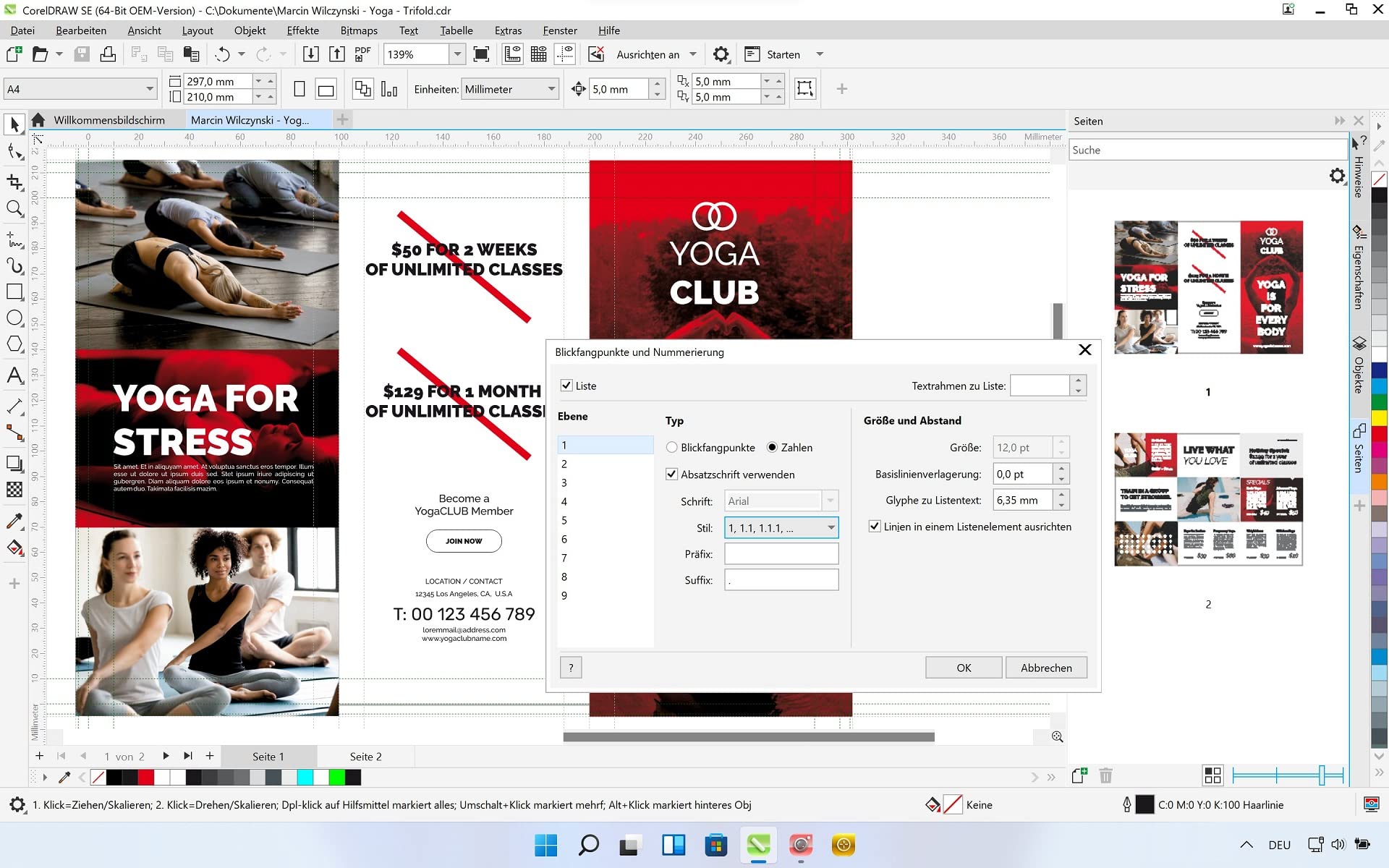Open the Datei menu
The width and height of the screenshot is (1389, 868).
(x=22, y=30)
